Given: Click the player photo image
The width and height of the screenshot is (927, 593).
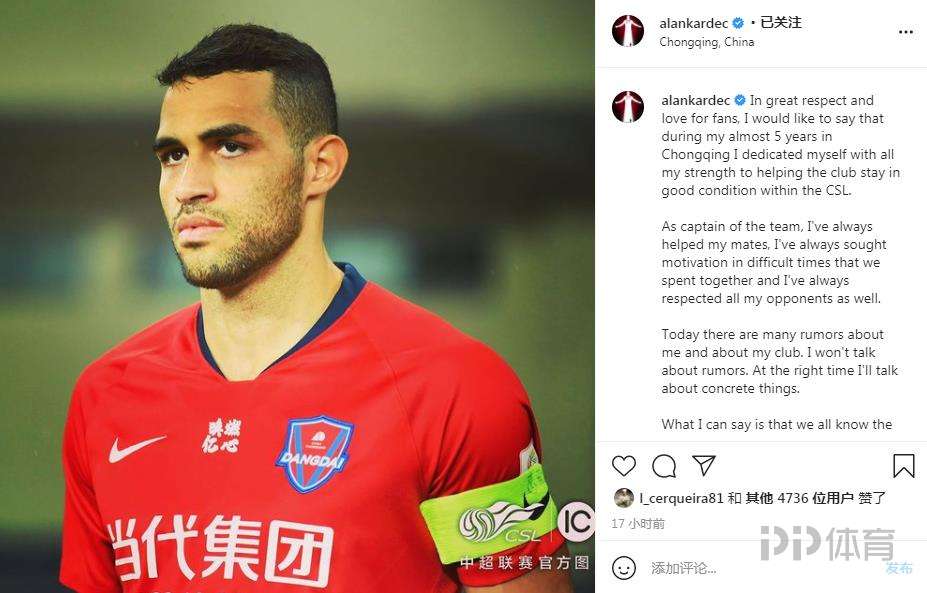Looking at the screenshot, I should pyautogui.click(x=297, y=296).
